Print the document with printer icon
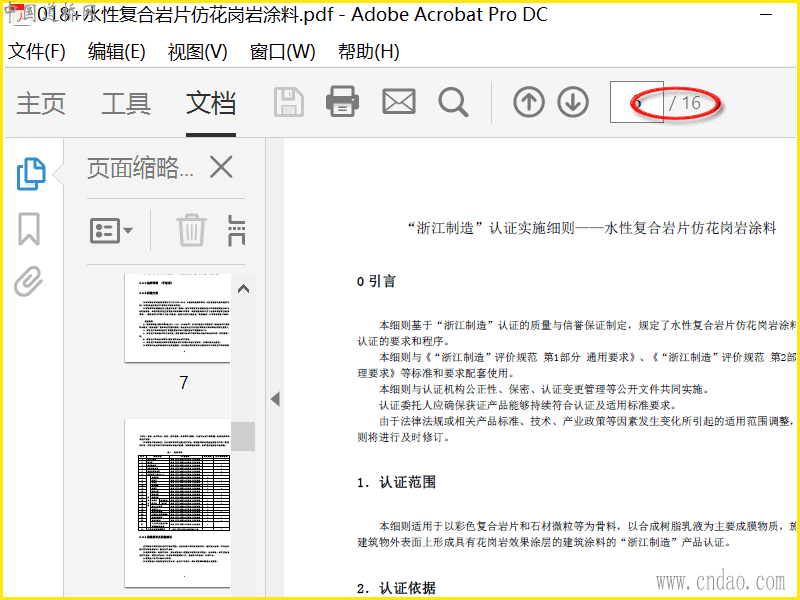This screenshot has height=600, width=800. point(342,102)
